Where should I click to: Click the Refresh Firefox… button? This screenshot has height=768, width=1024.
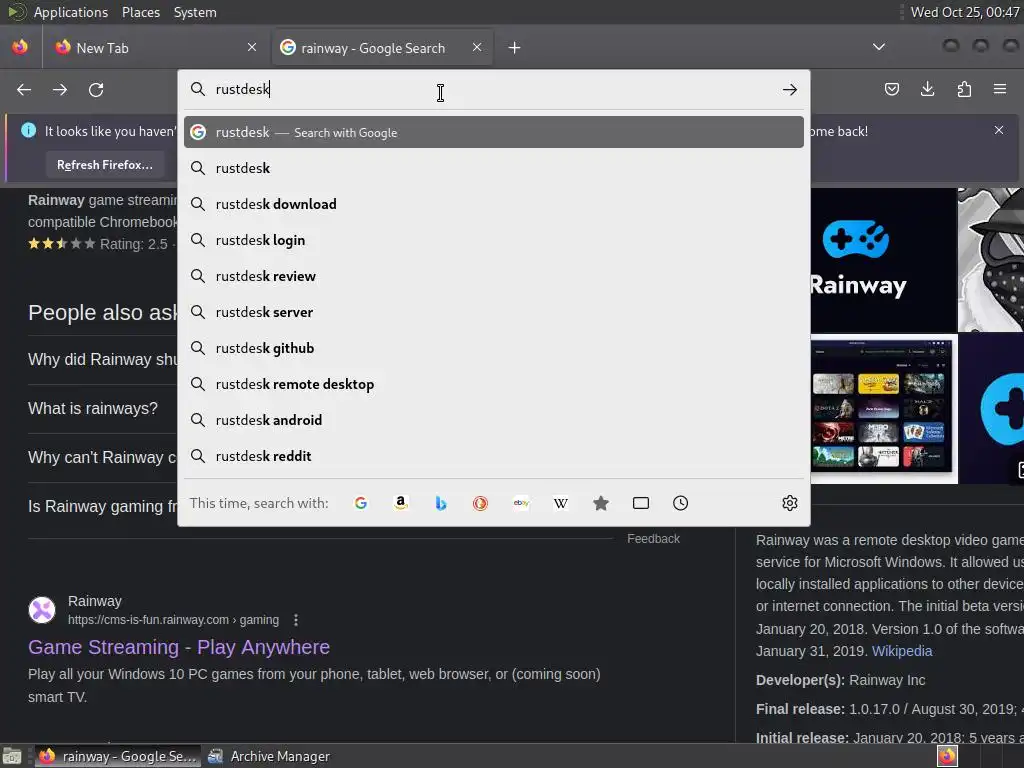(104, 165)
